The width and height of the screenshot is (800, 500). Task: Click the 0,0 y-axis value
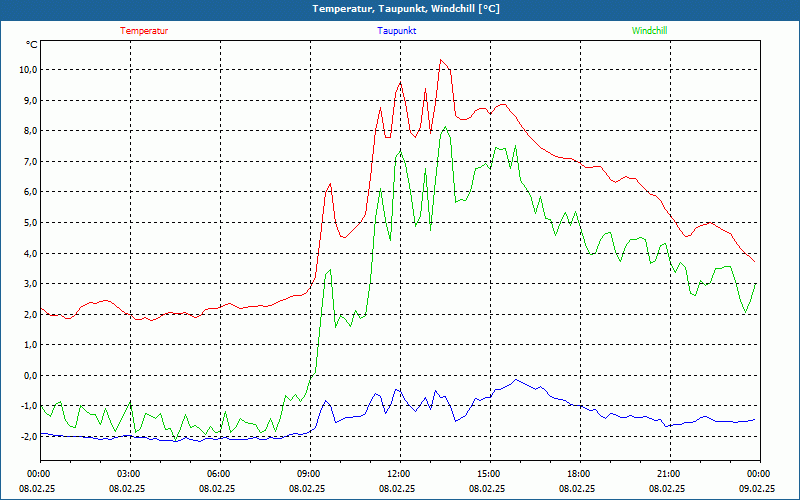click(30, 376)
